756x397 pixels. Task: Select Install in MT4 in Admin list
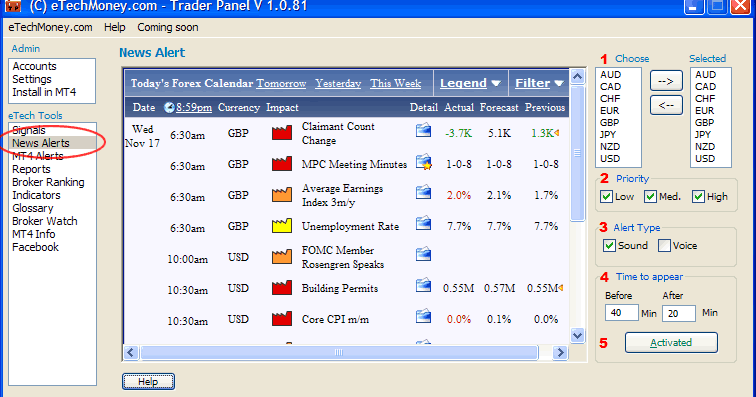point(44,92)
